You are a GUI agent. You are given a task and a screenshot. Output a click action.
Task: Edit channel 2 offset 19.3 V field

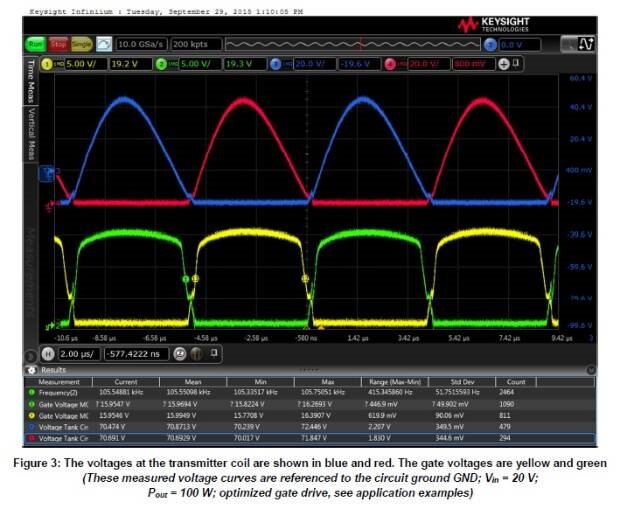click(244, 64)
